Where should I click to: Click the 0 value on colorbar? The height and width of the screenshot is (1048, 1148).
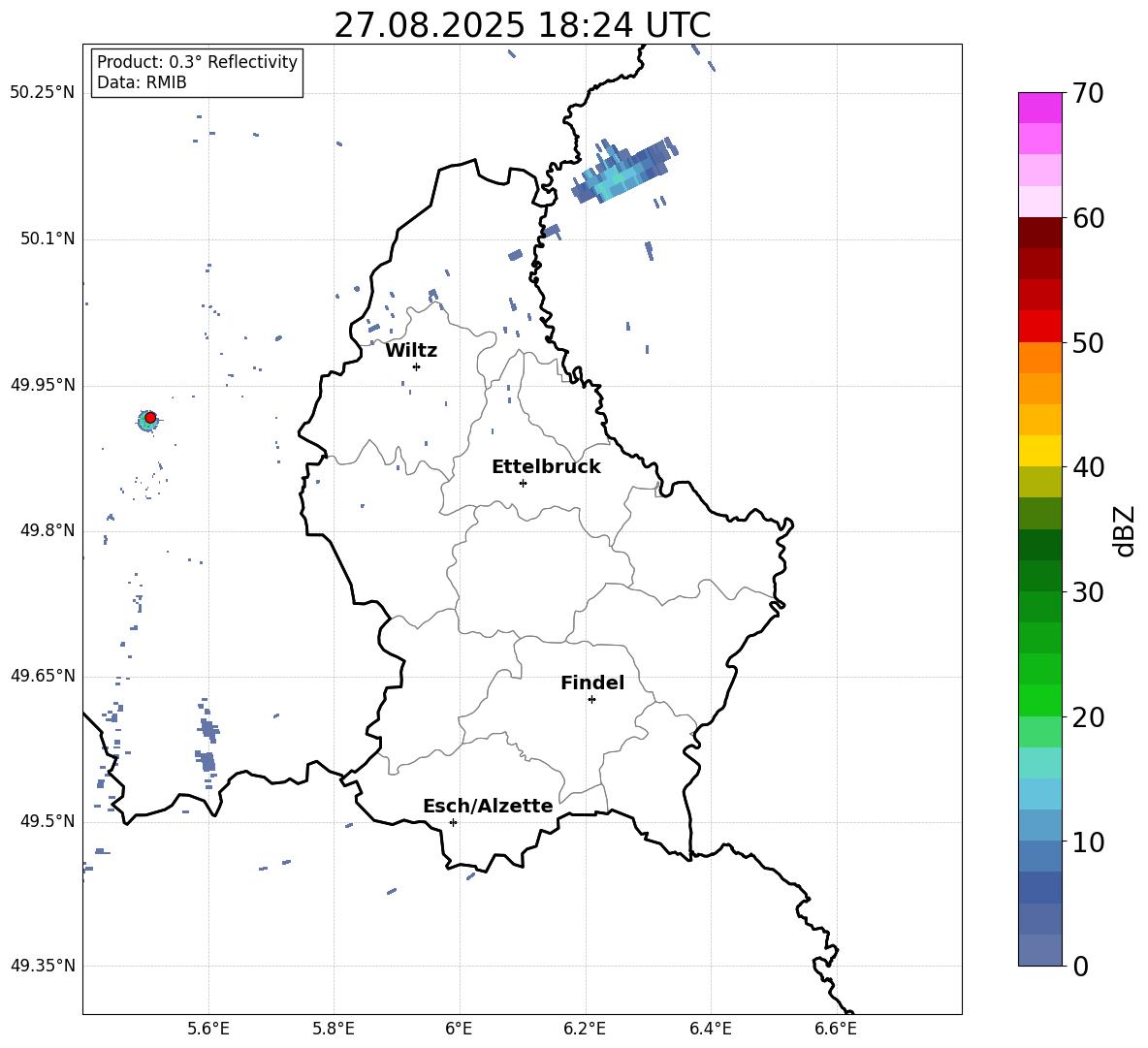[x=1080, y=967]
